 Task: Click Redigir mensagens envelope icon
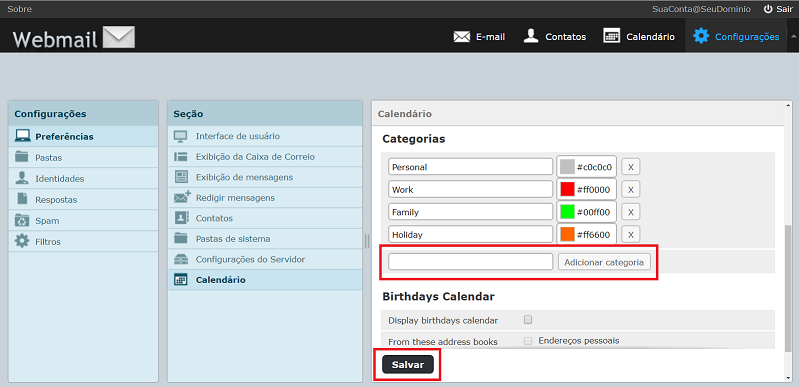tap(182, 197)
